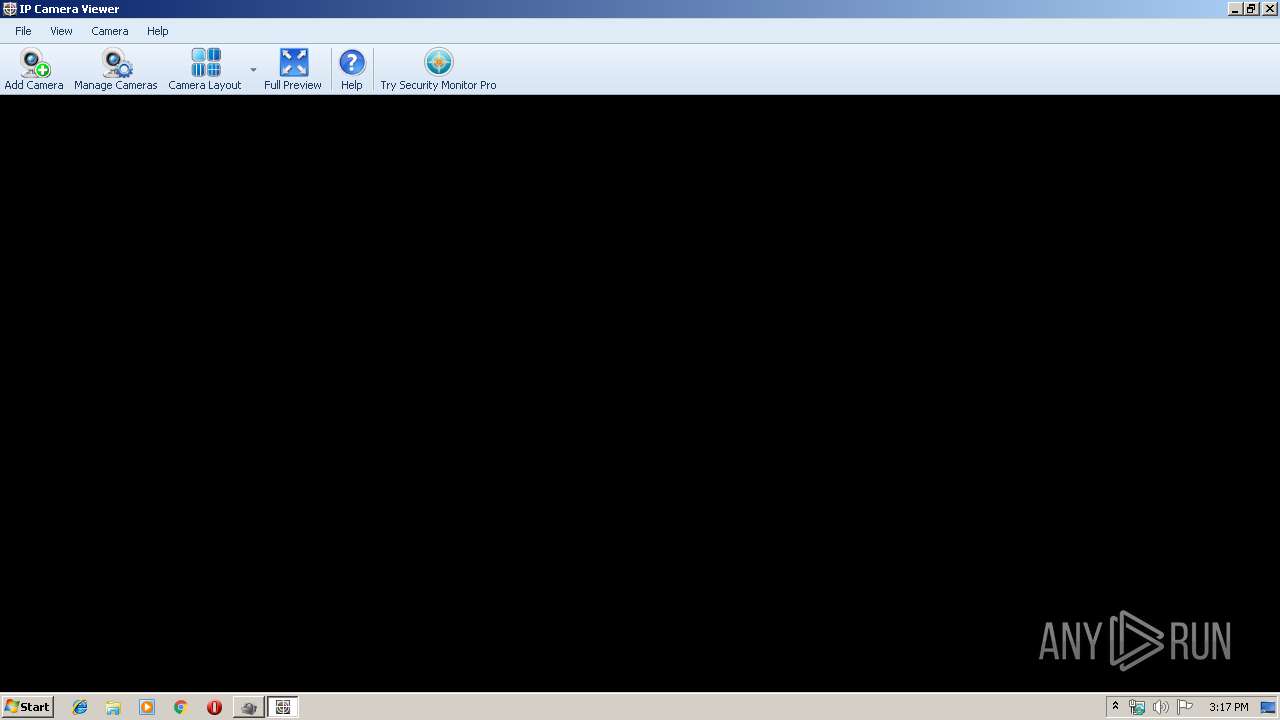
Task: Open the Help menu in the menu bar
Action: 158,31
